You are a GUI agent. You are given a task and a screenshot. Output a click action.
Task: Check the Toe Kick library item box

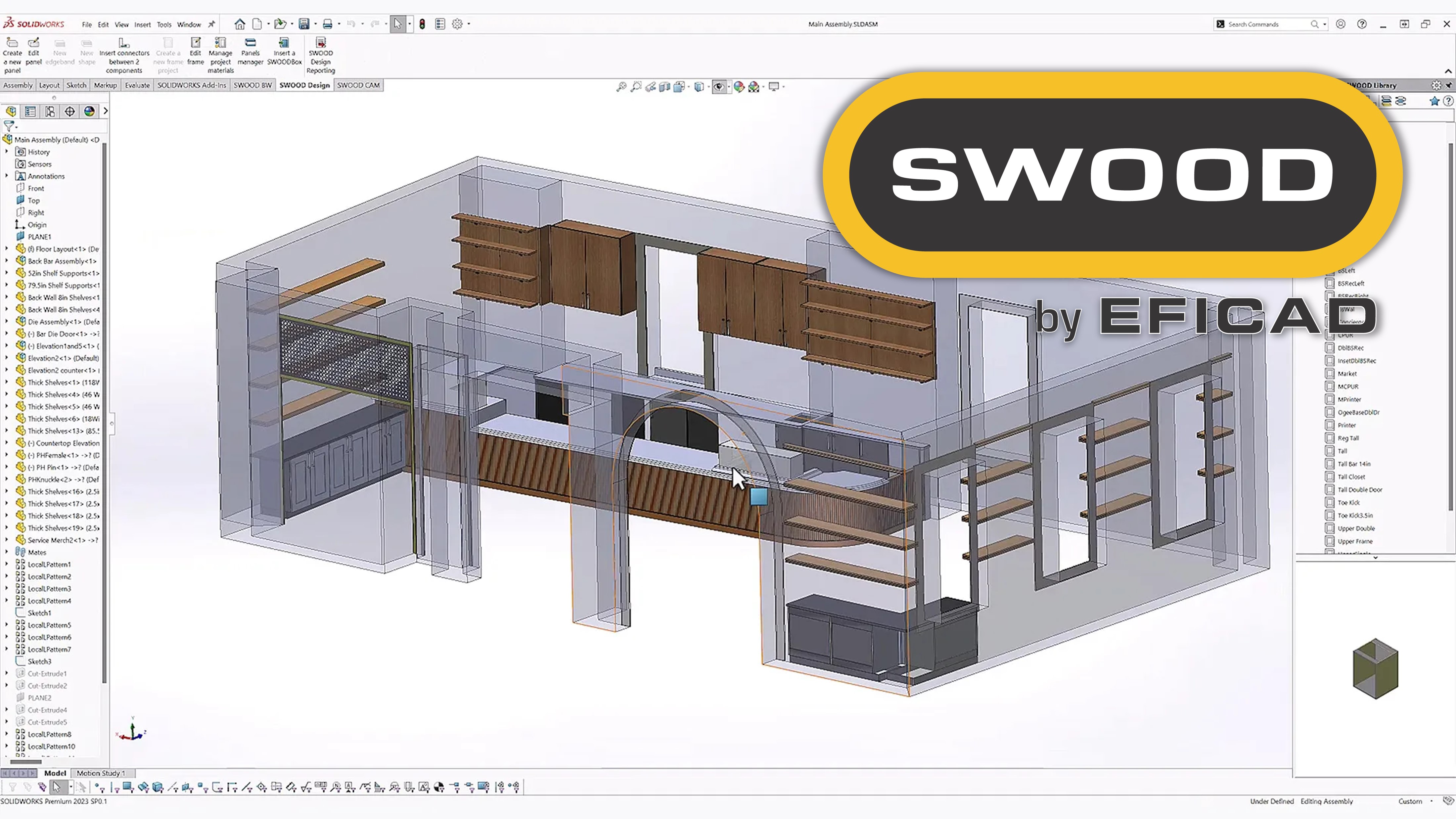point(1330,502)
